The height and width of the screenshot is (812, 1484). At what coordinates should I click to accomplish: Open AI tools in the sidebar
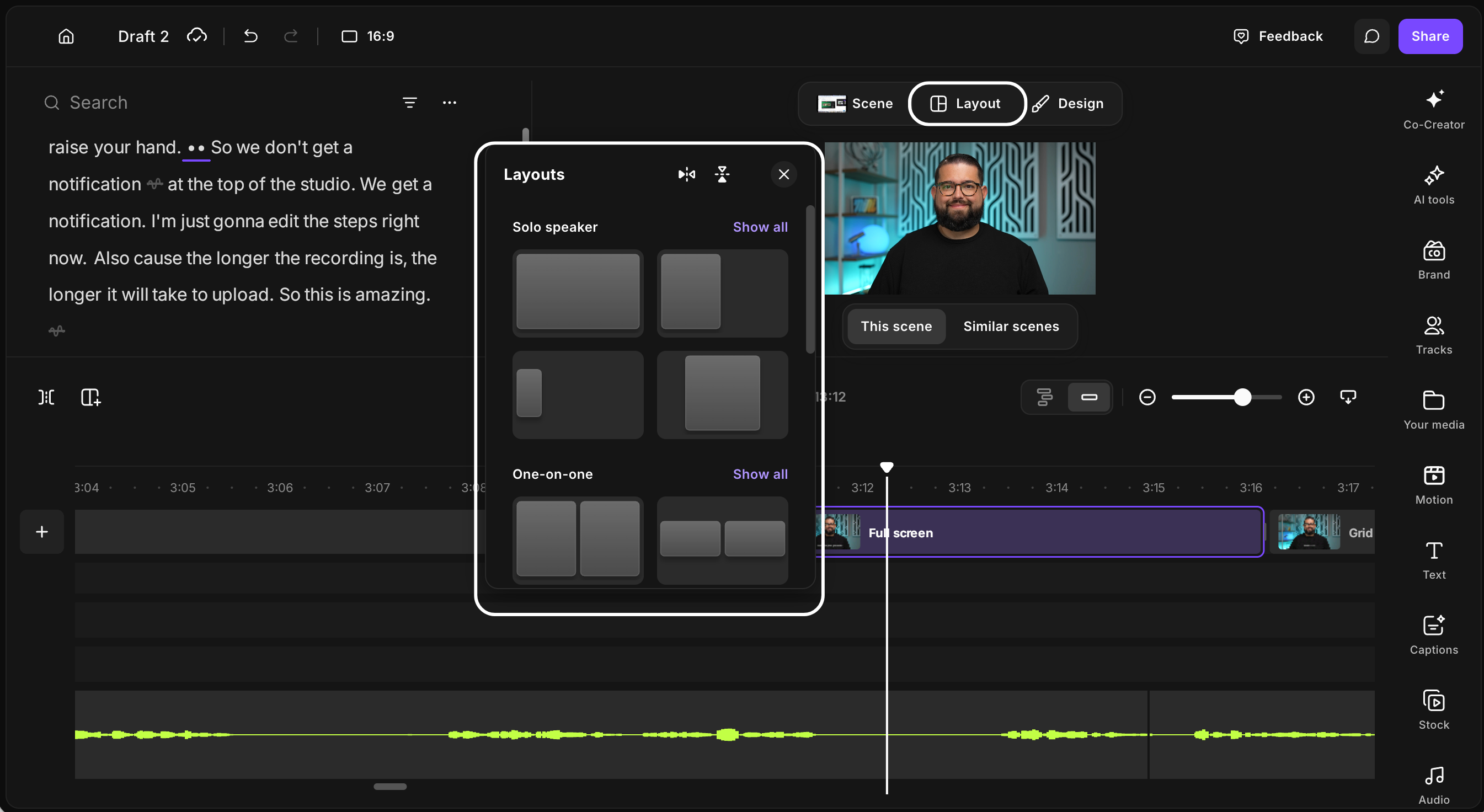pos(1433,185)
